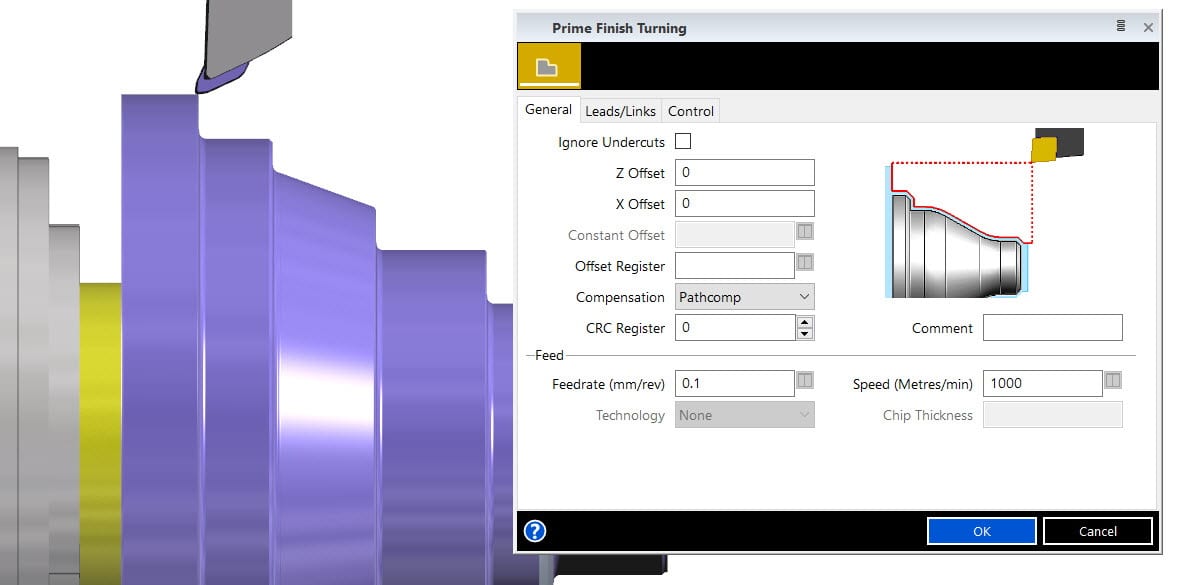1183x585 pixels.
Task: Click the Z Offset input field
Action: point(745,172)
